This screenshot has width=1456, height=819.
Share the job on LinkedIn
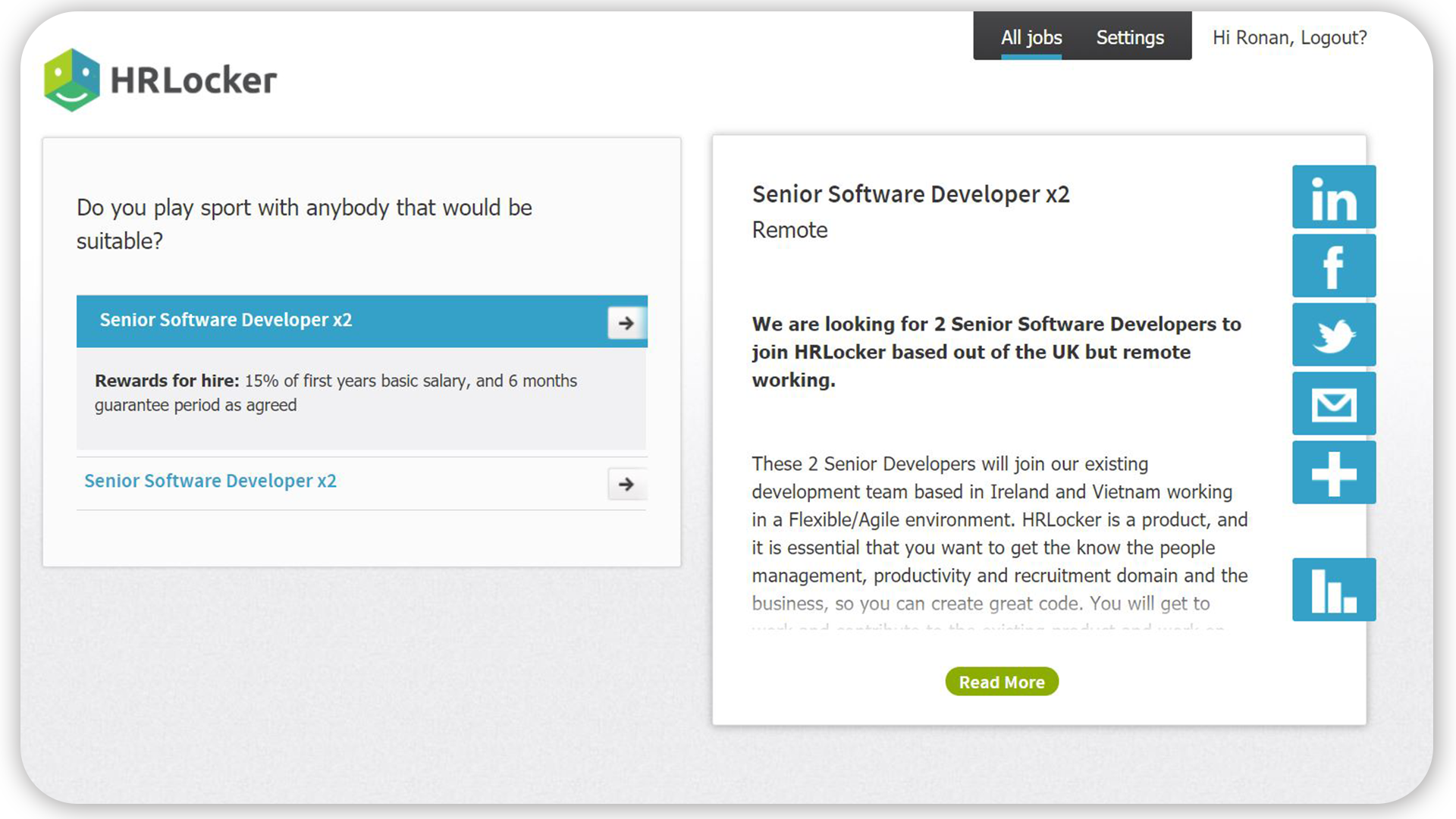pos(1333,197)
